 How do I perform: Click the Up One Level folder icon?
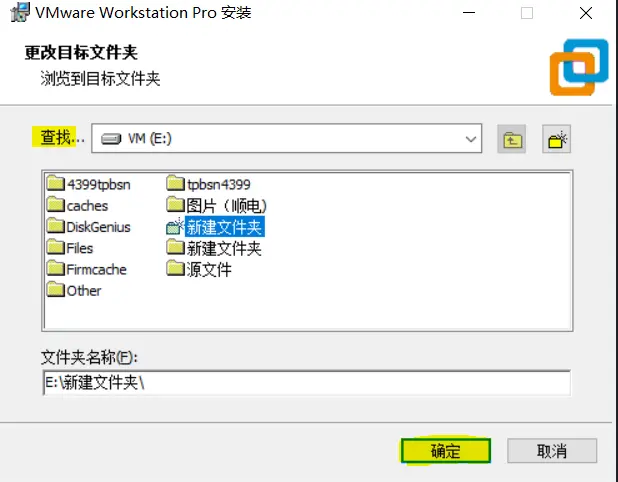point(511,139)
